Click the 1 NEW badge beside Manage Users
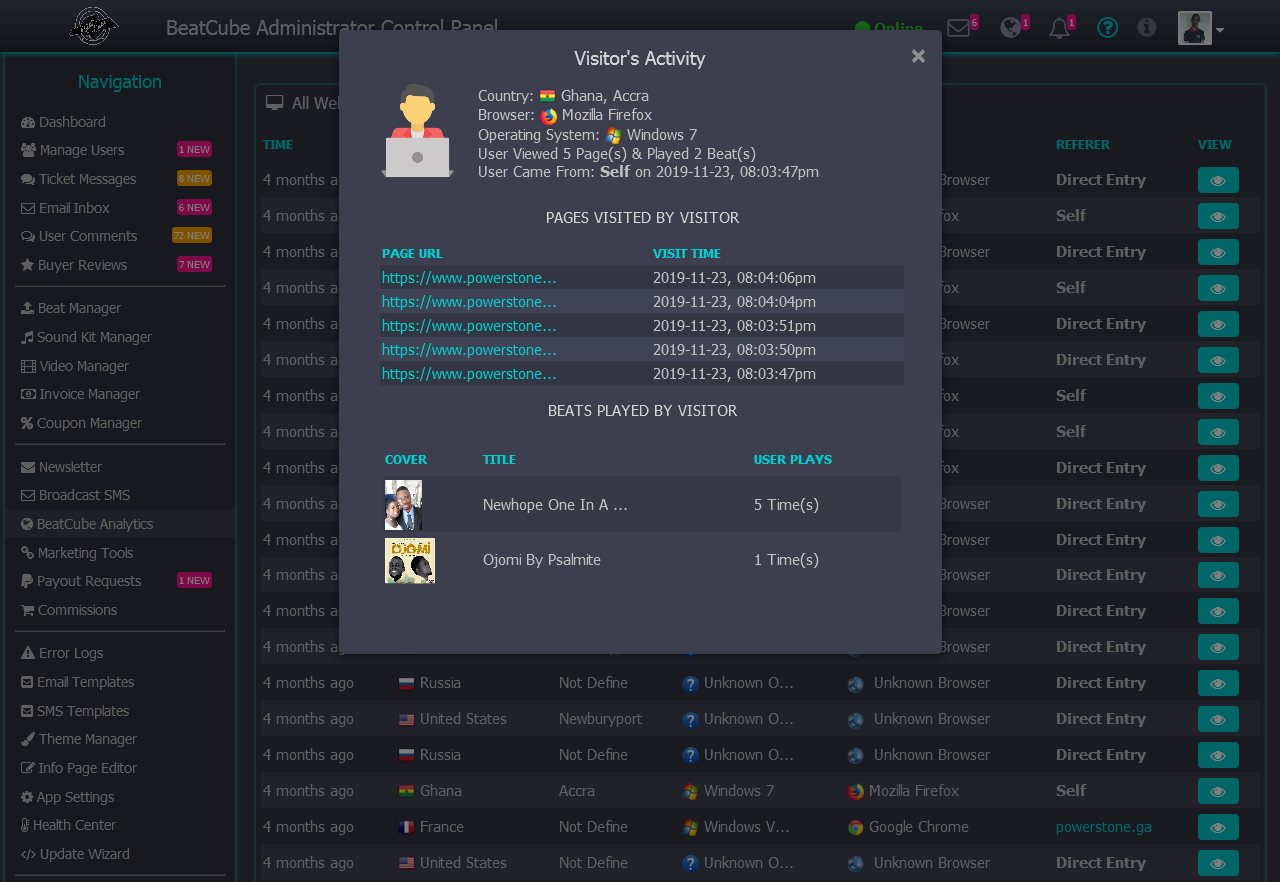Image resolution: width=1280 pixels, height=882 pixels. tap(194, 150)
